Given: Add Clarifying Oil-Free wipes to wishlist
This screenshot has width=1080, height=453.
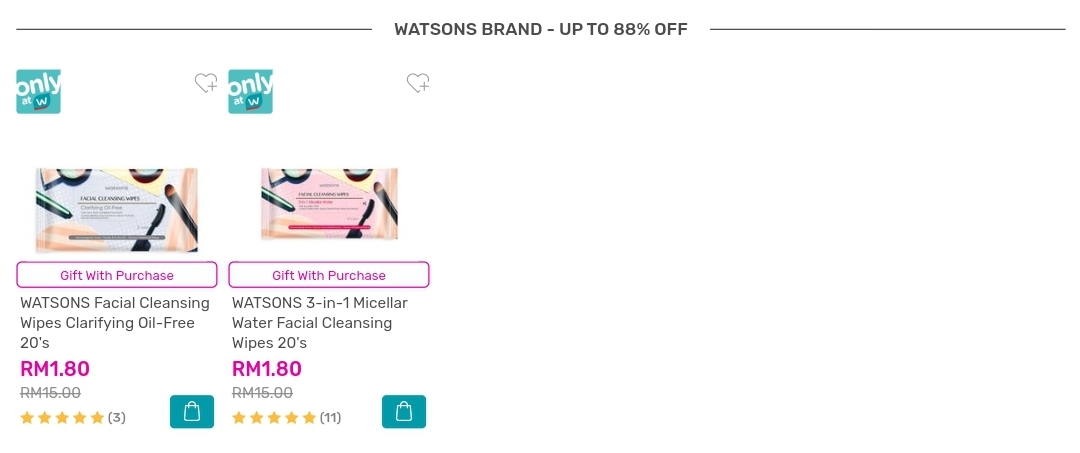Looking at the screenshot, I should pyautogui.click(x=206, y=84).
